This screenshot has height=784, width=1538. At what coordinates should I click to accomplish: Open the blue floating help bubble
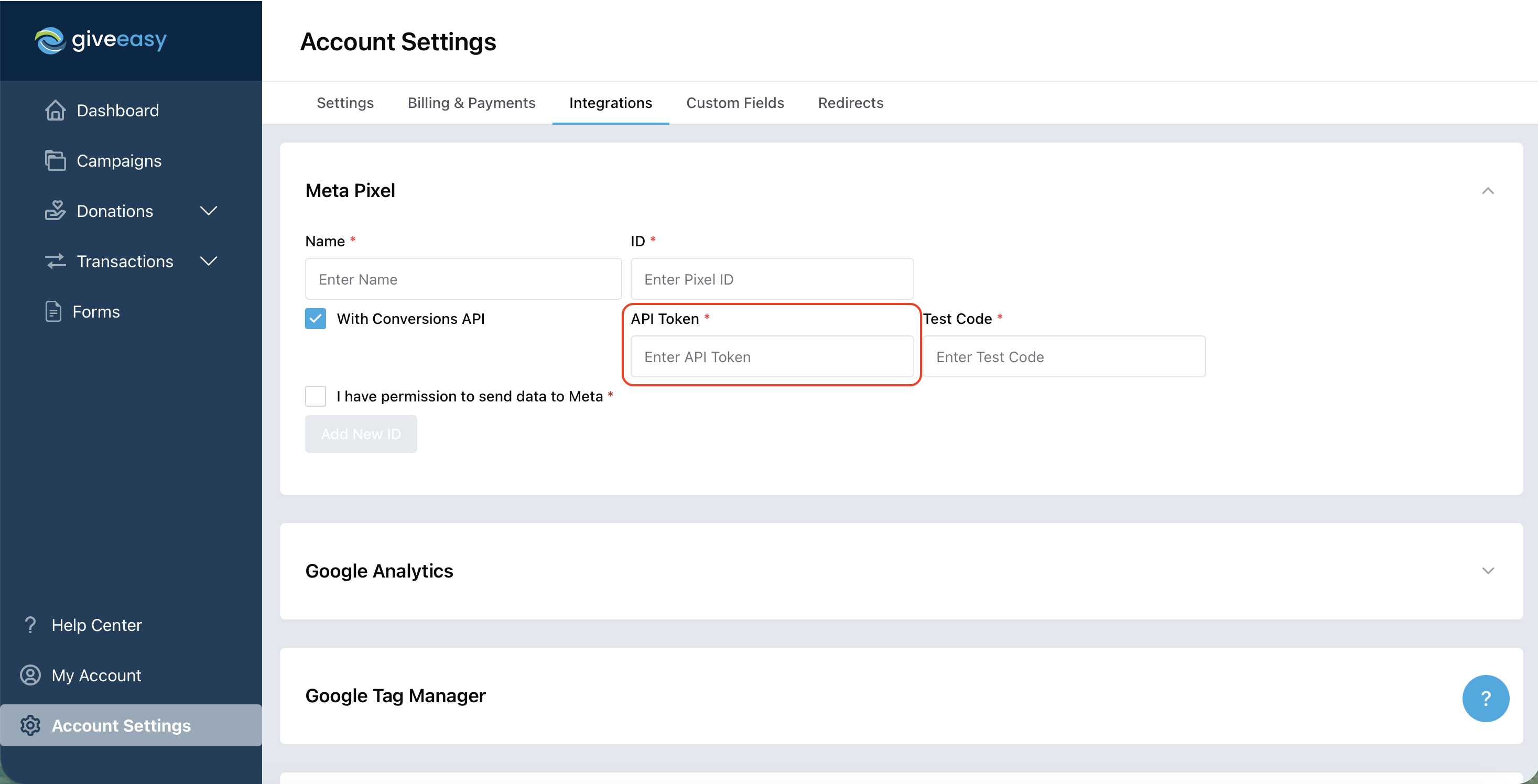[1486, 698]
